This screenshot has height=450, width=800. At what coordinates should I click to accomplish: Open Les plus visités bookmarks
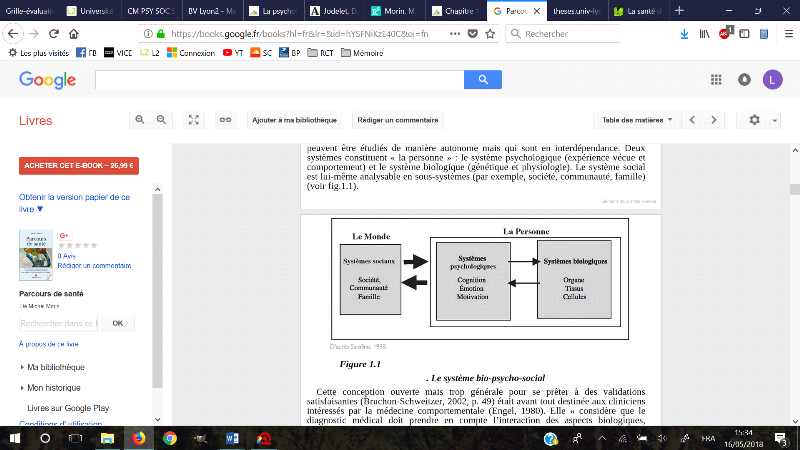pos(39,53)
